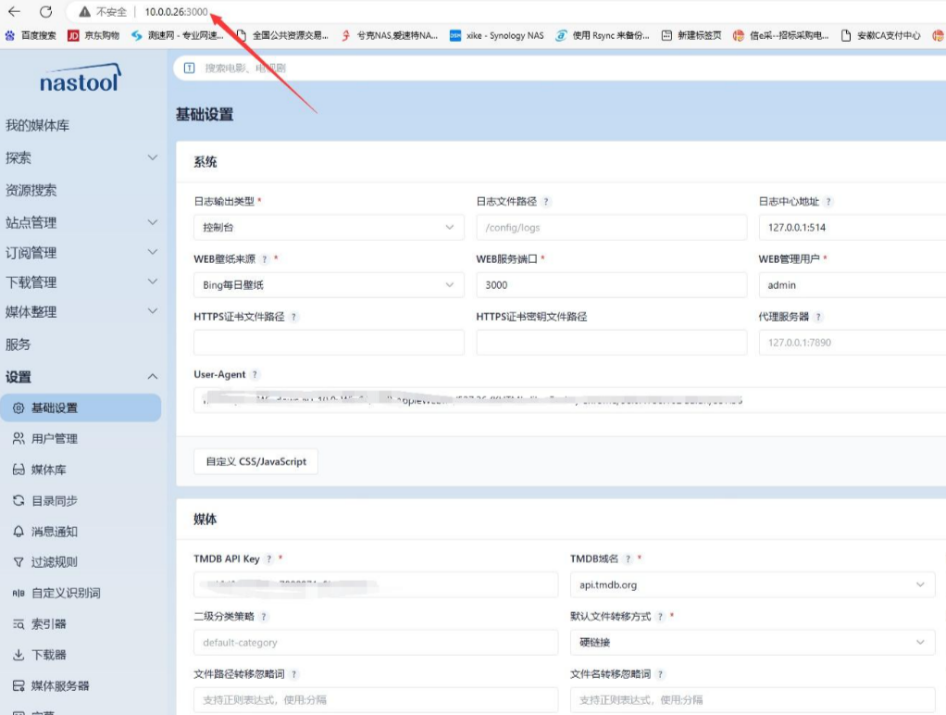Open the 默认文件转移方式 dropdown
946x715 pixels.
coord(750,643)
